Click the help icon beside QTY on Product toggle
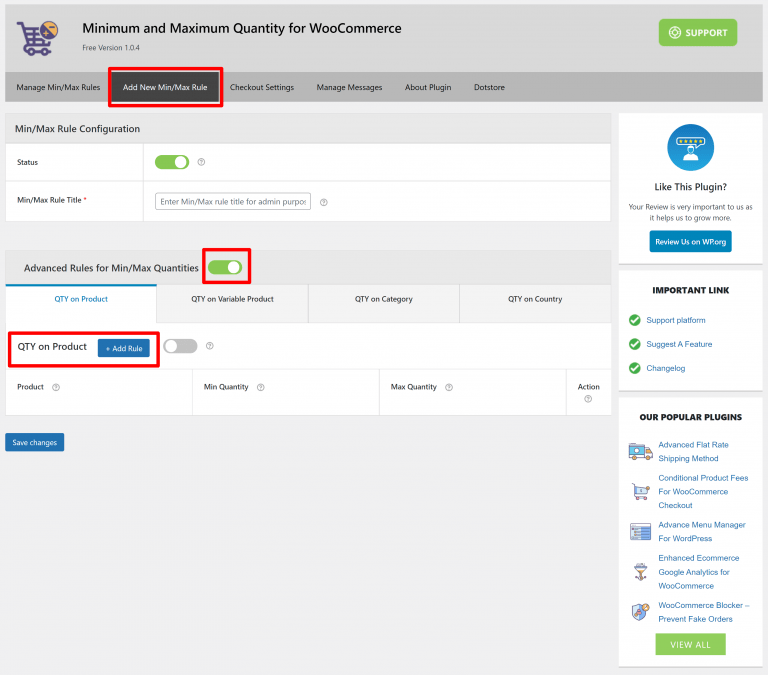 point(210,346)
